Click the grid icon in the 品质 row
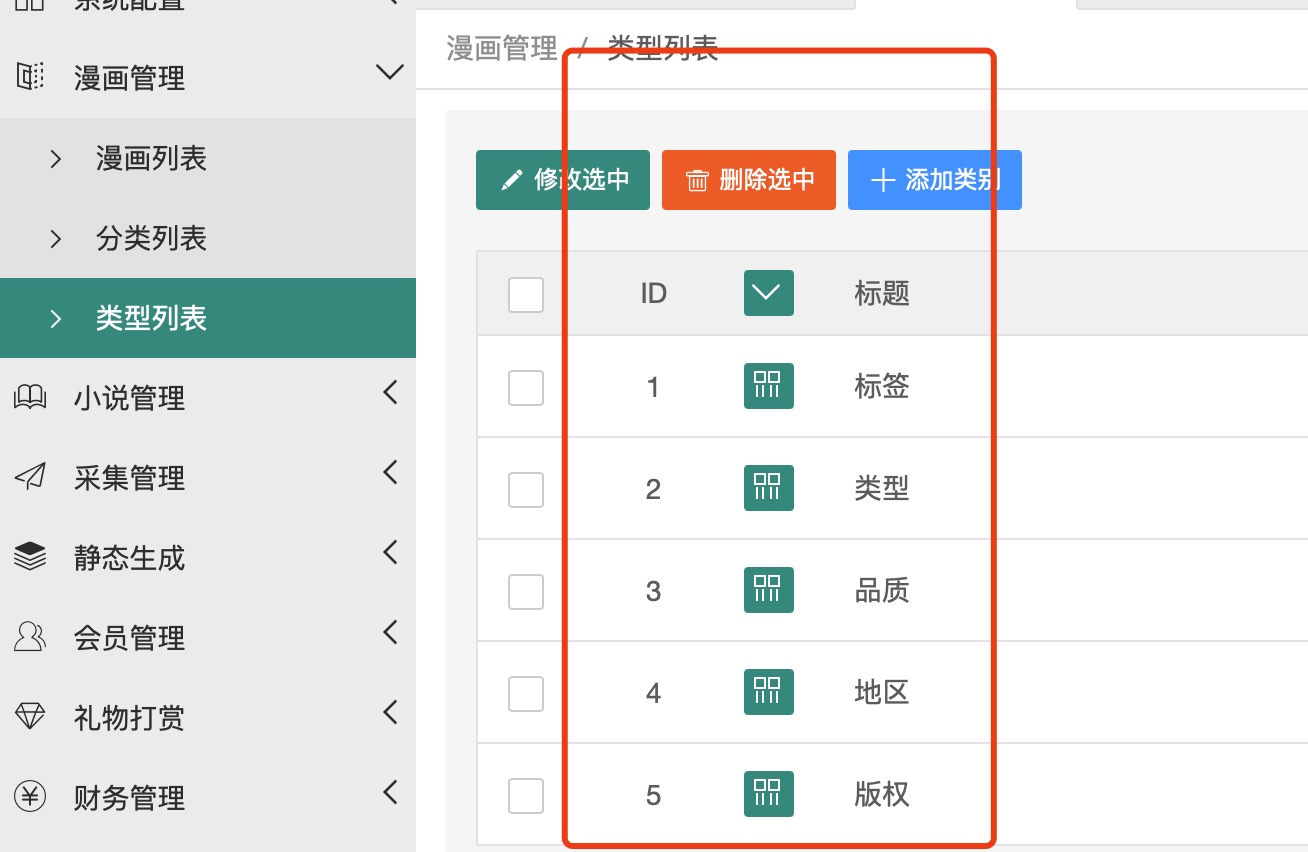Viewport: 1308px width, 852px height. point(768,590)
